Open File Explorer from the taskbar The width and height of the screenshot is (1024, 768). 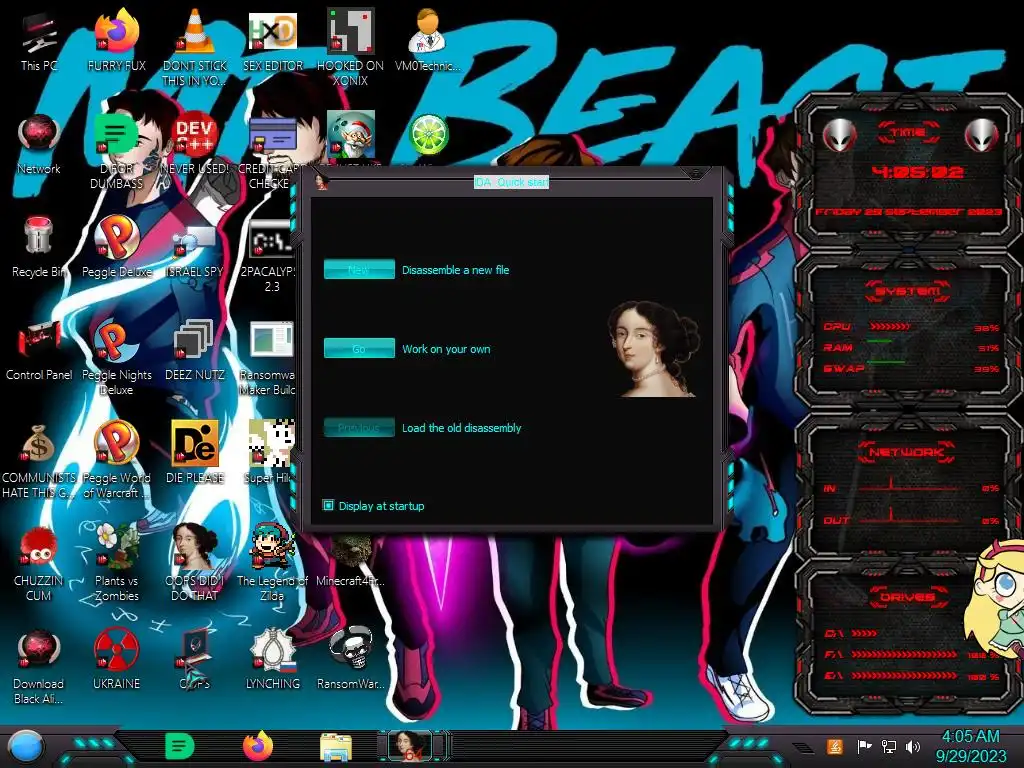click(x=336, y=748)
